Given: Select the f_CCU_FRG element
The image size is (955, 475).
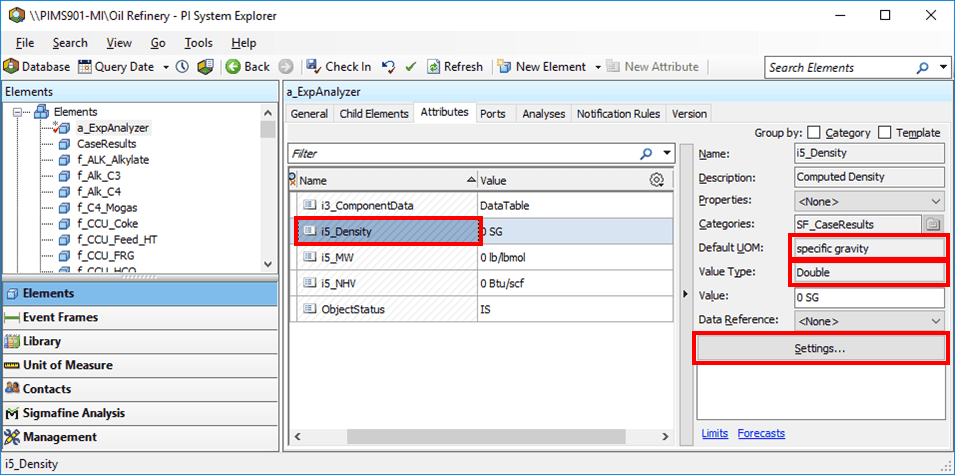Looking at the screenshot, I should 107,255.
